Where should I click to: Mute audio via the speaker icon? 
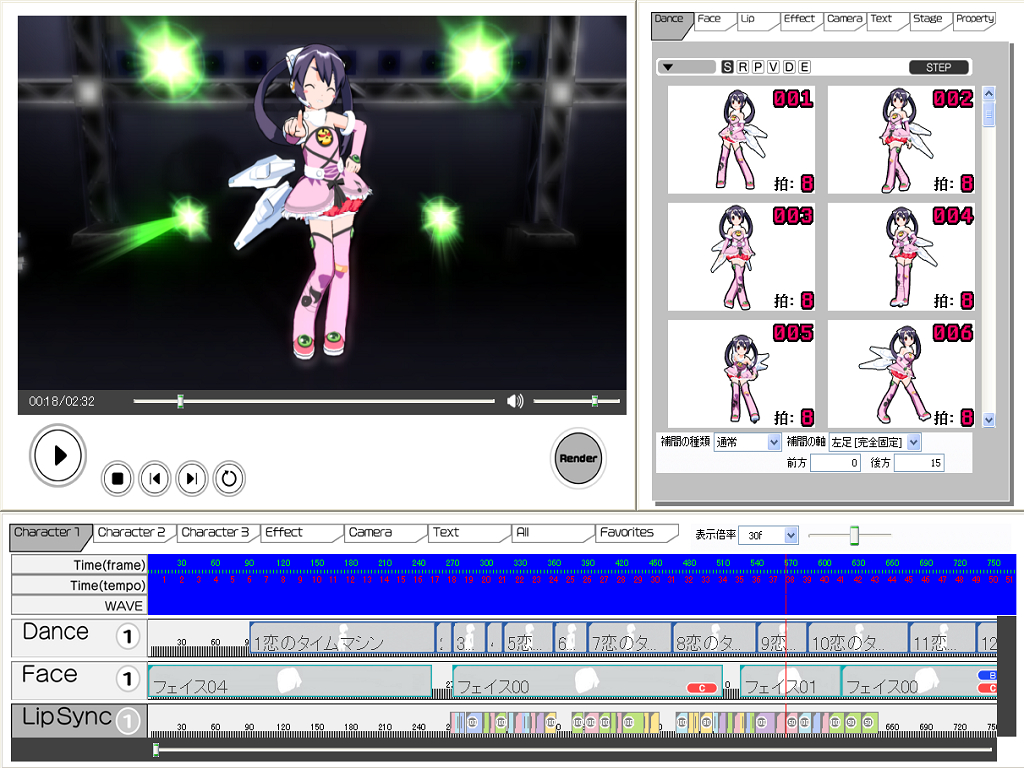pyautogui.click(x=515, y=401)
